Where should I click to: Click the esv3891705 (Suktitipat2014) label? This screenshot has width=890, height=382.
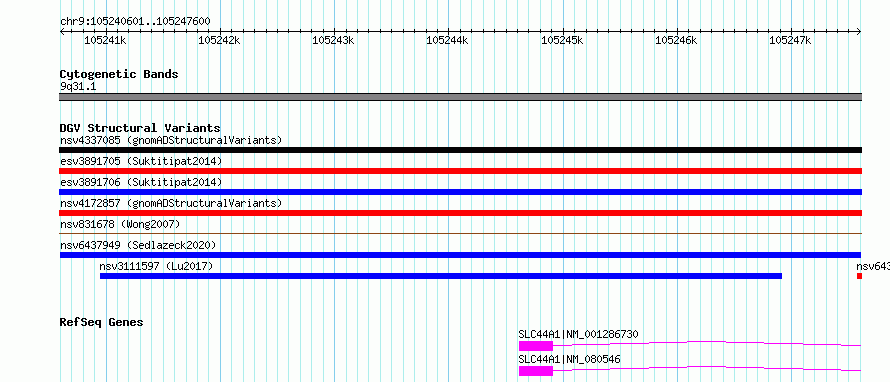pos(141,161)
